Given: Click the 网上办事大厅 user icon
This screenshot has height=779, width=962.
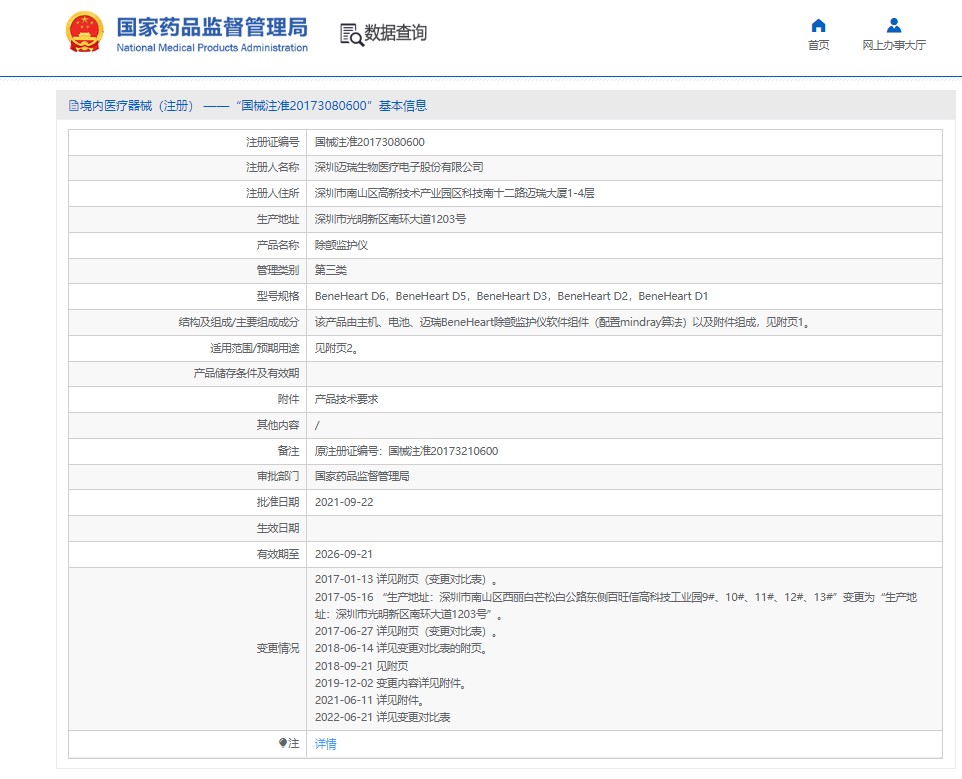Looking at the screenshot, I should click(x=894, y=25).
